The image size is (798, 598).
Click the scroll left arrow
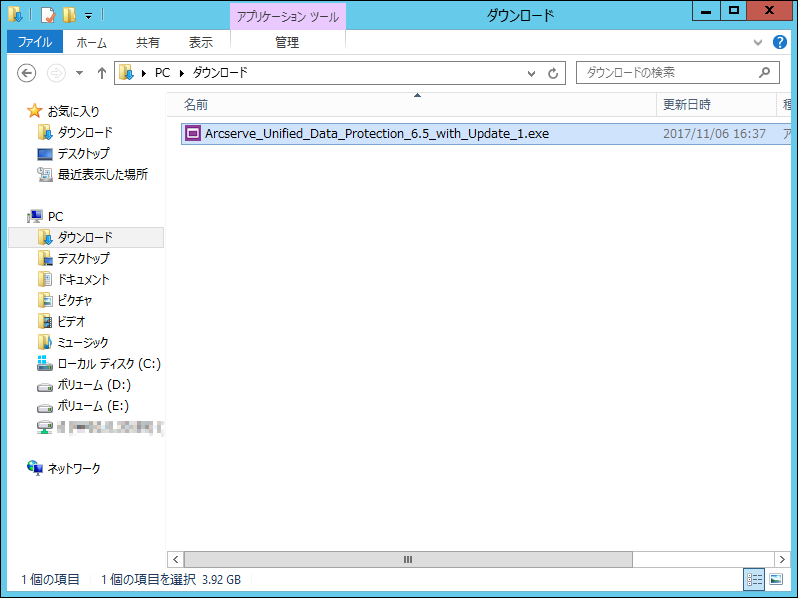[176, 559]
